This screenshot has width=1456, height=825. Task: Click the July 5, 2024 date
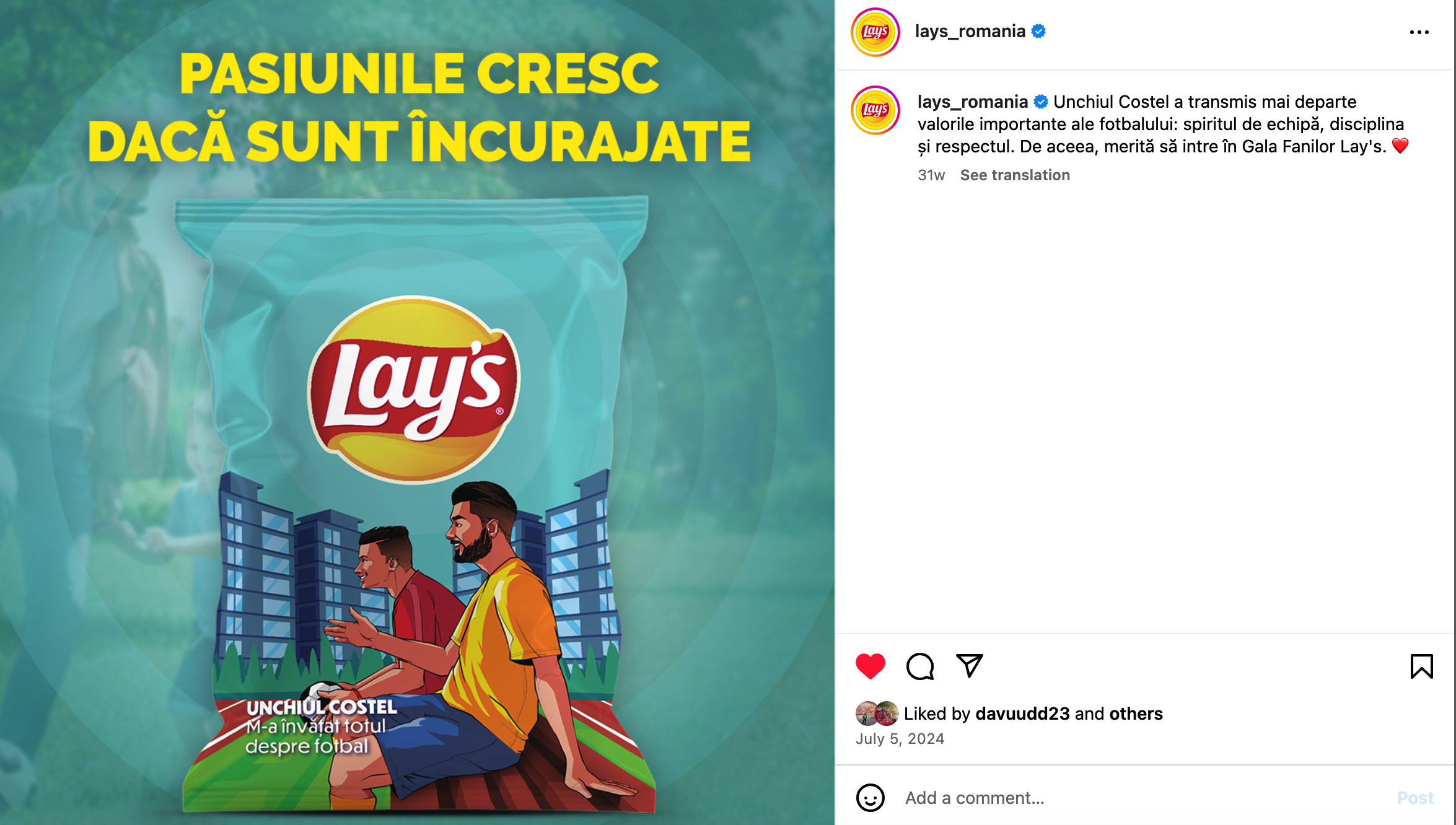point(900,739)
